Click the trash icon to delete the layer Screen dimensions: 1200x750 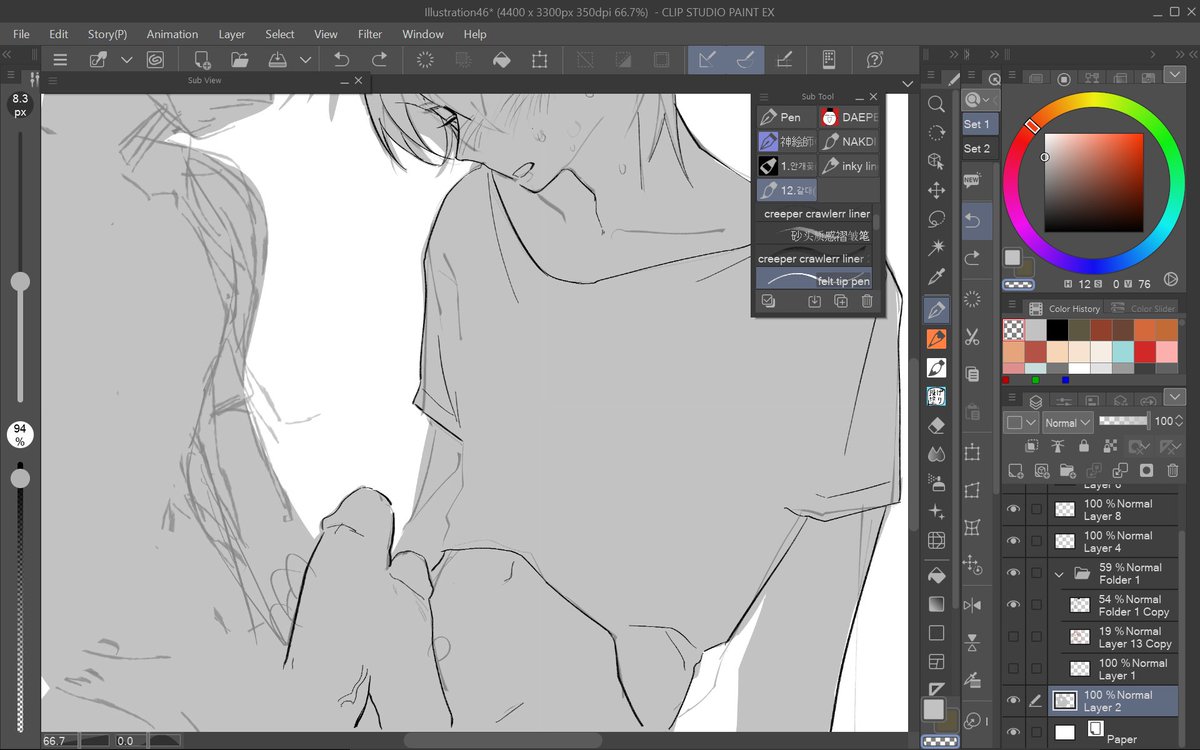pyautogui.click(x=1173, y=470)
